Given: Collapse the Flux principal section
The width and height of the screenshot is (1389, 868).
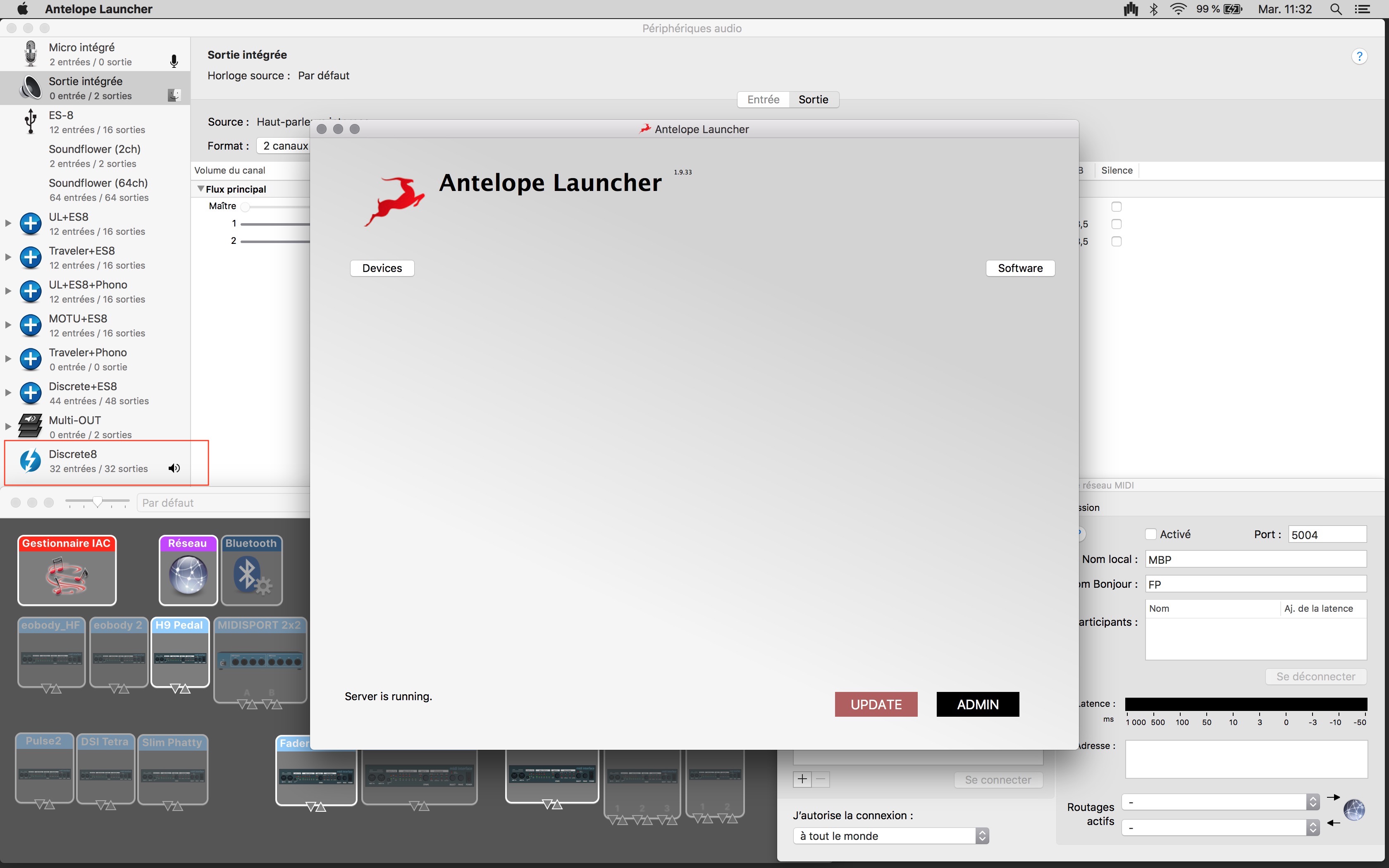Looking at the screenshot, I should pos(201,188).
